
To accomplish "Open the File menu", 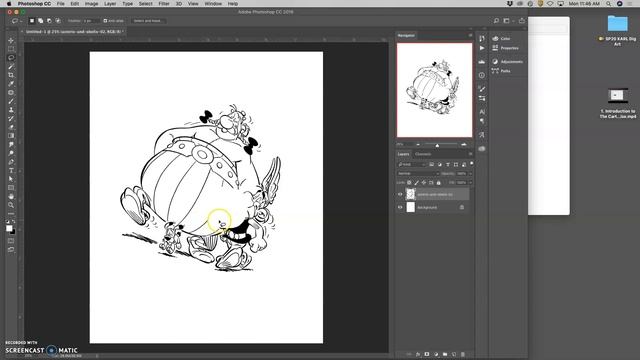I will 60,4.
